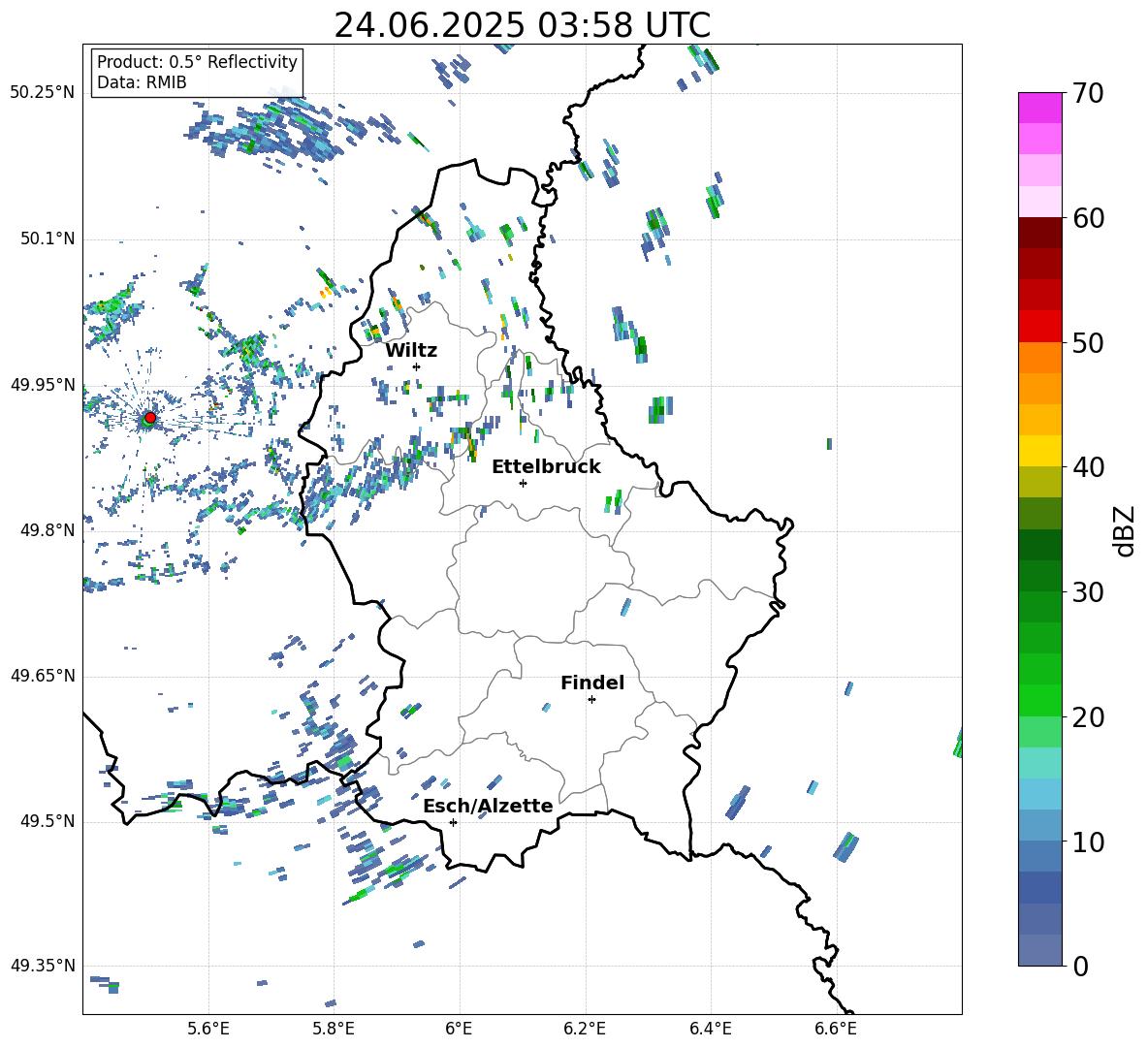Click the '6.6°E' longitude label
This screenshot has height=1048, width=1148.
coord(836,1029)
